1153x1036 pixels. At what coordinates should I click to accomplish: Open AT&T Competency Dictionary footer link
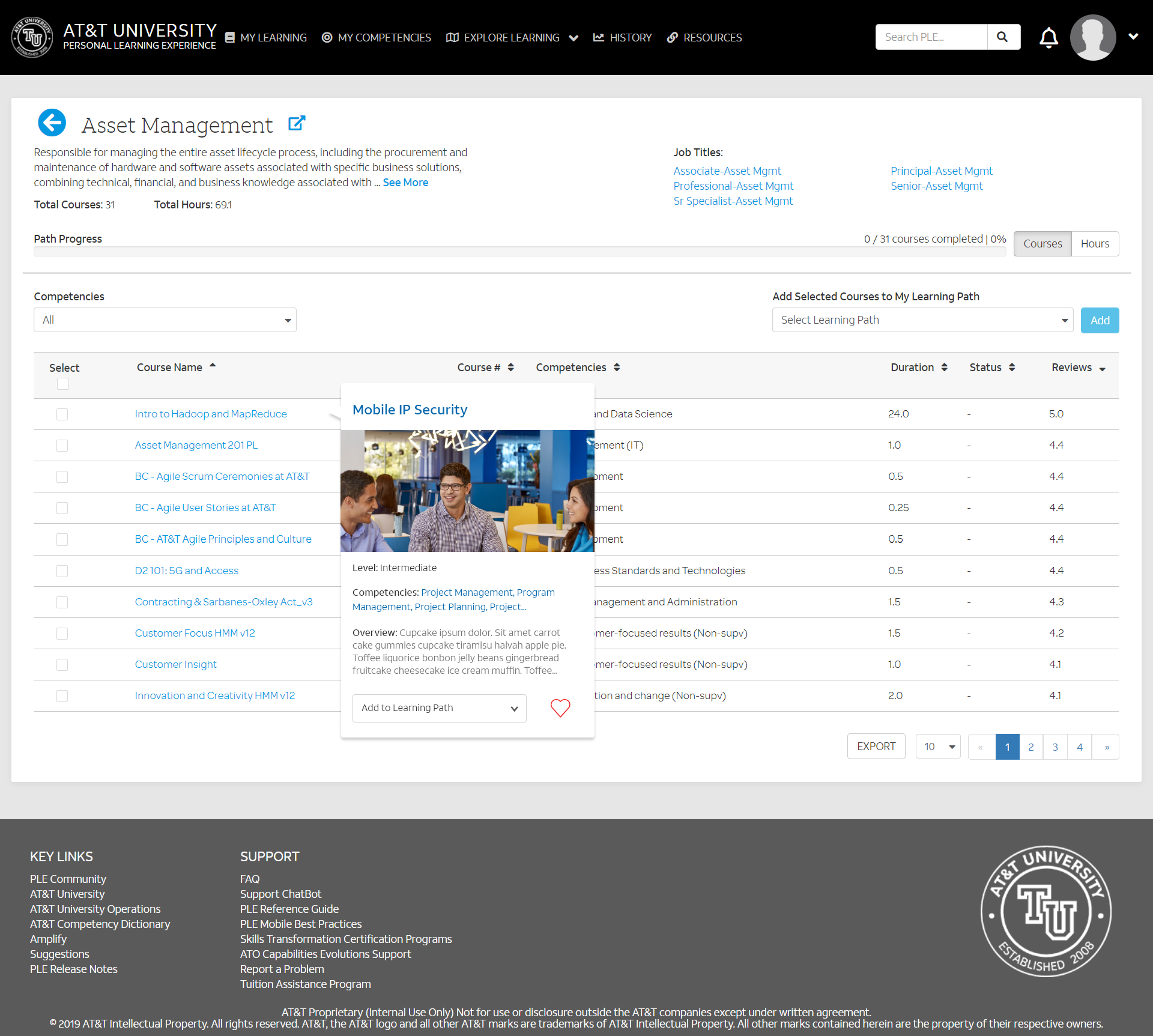pos(100,924)
